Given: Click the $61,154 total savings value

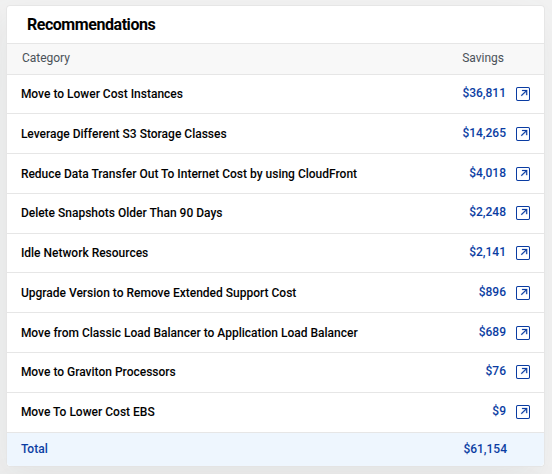Looking at the screenshot, I should pyautogui.click(x=485, y=449).
